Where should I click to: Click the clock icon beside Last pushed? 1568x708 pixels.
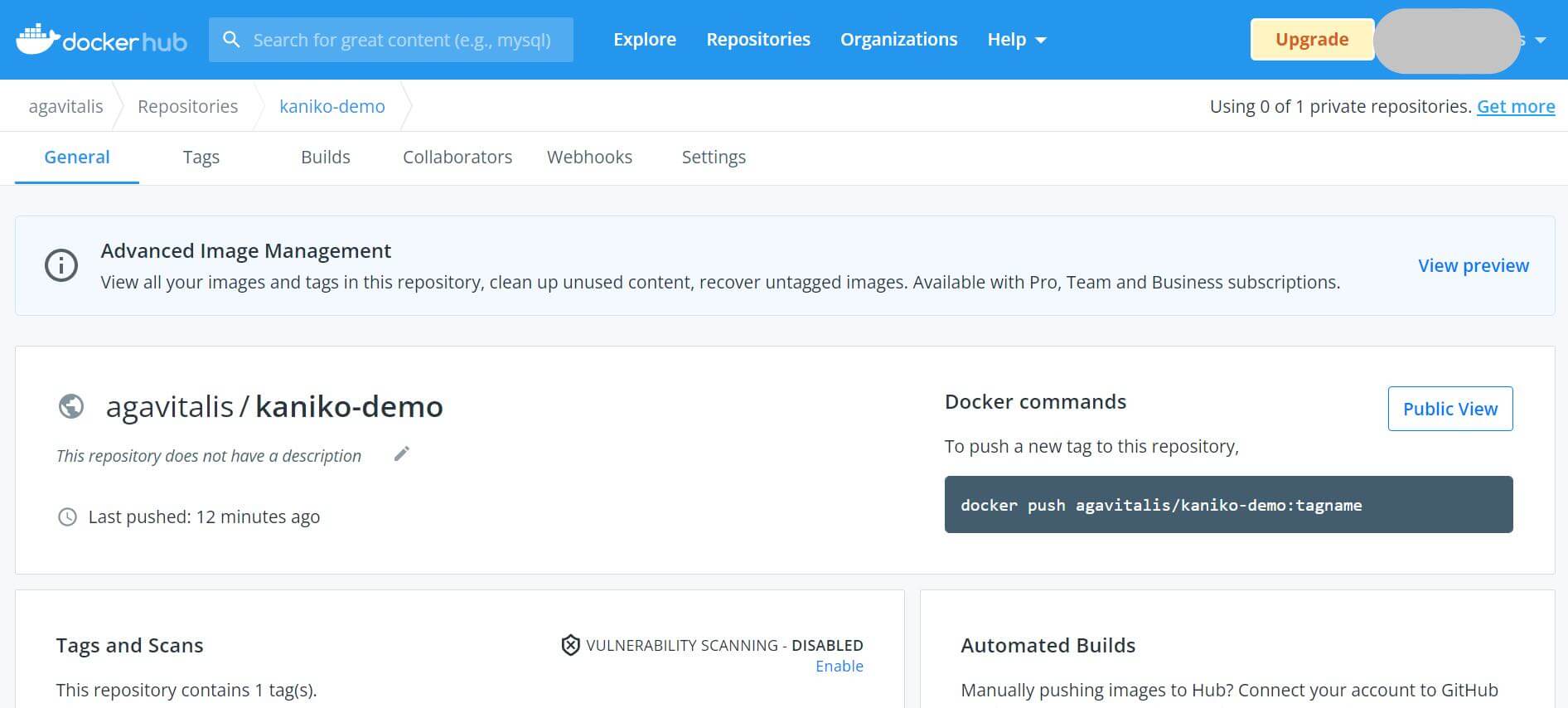(67, 516)
